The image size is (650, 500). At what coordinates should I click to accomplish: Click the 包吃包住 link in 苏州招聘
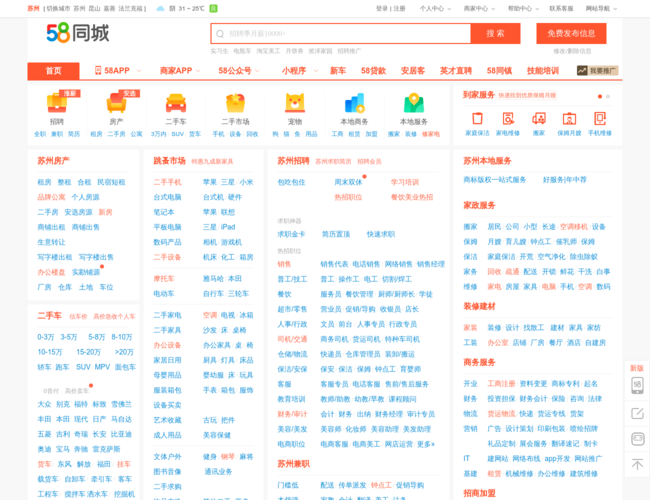[x=291, y=182]
